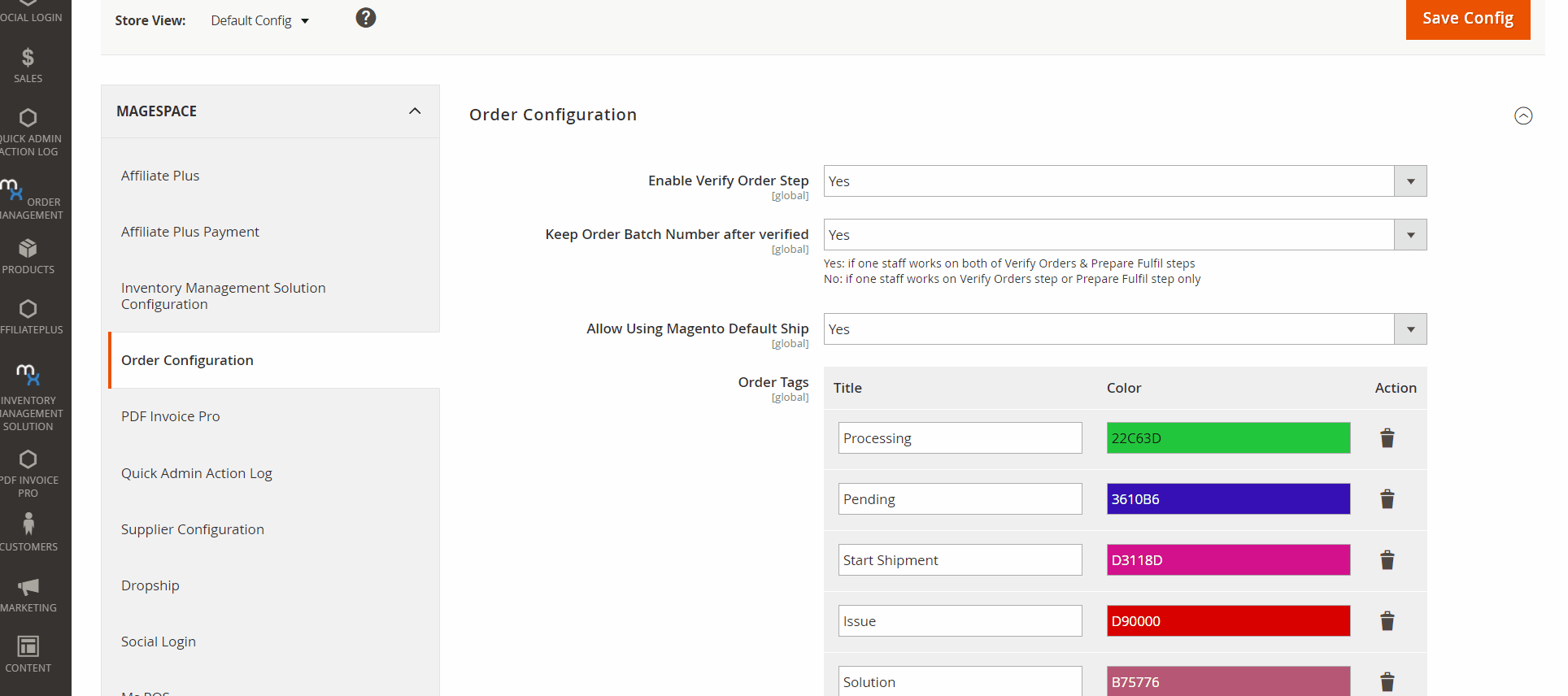Delete the Start Shipment order tag

click(x=1387, y=560)
